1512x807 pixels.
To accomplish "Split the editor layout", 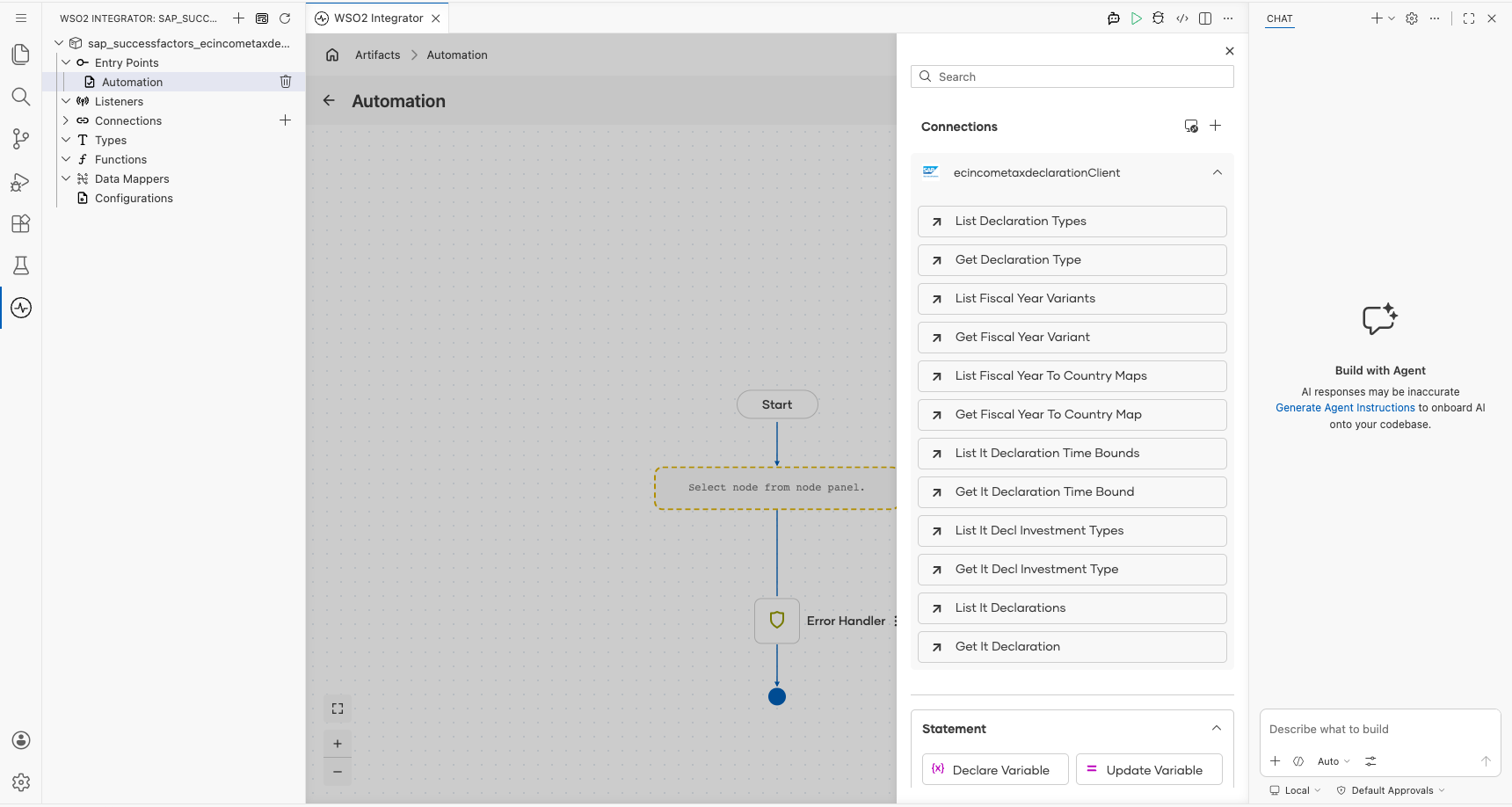I will tap(1205, 18).
